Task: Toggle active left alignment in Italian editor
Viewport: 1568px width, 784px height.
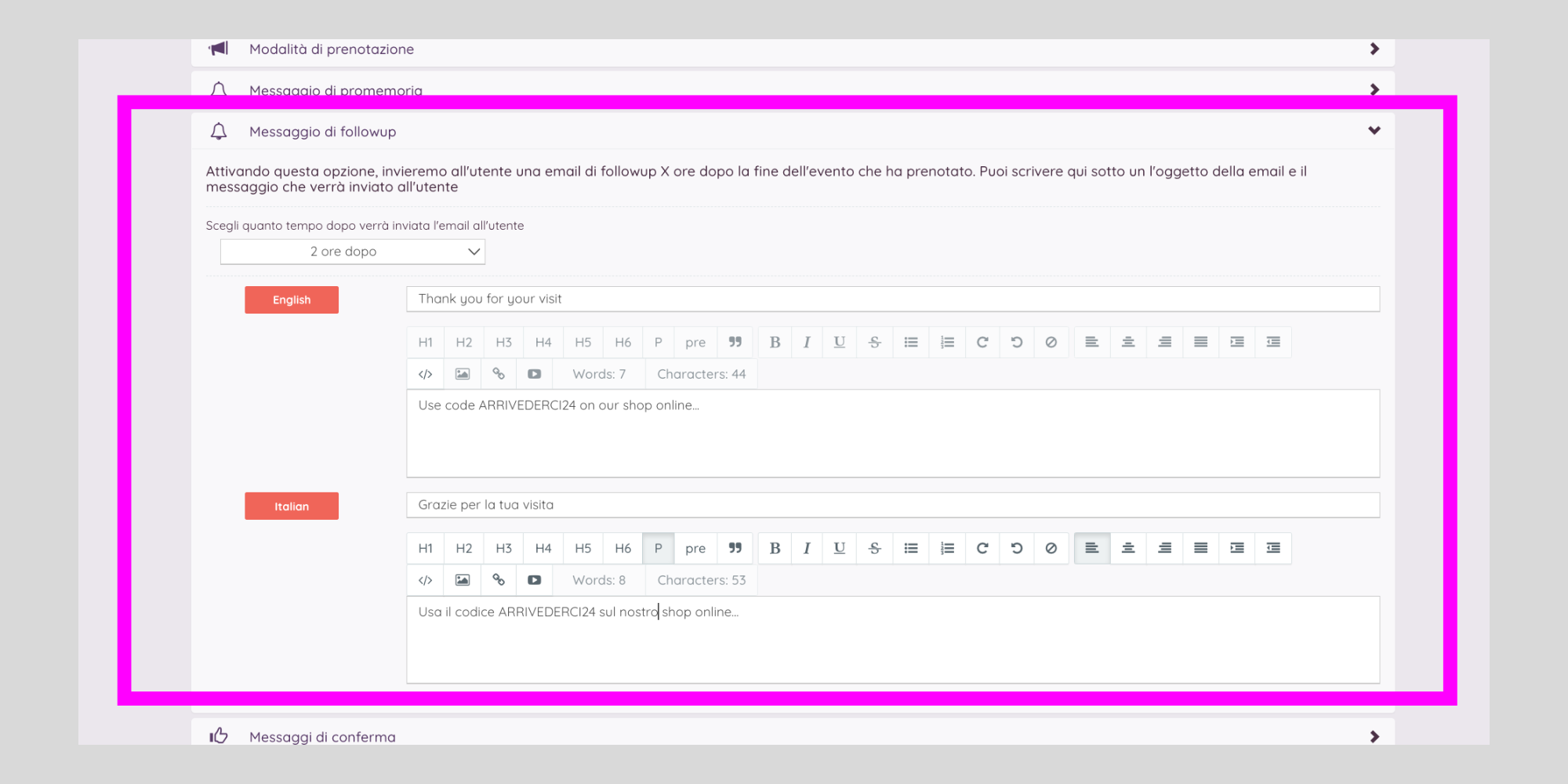Action: (x=1092, y=548)
